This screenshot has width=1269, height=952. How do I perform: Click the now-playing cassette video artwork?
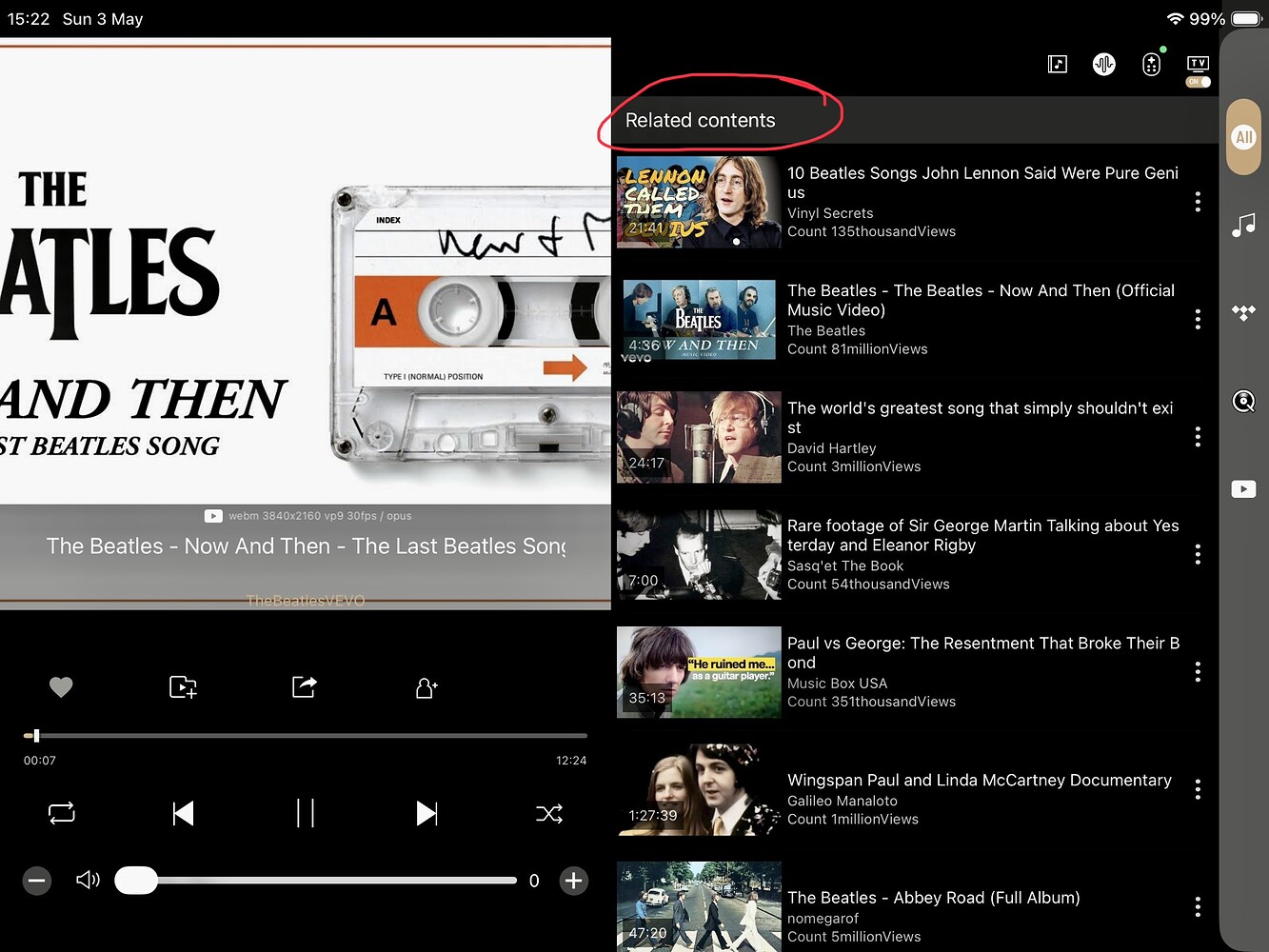coord(306,271)
